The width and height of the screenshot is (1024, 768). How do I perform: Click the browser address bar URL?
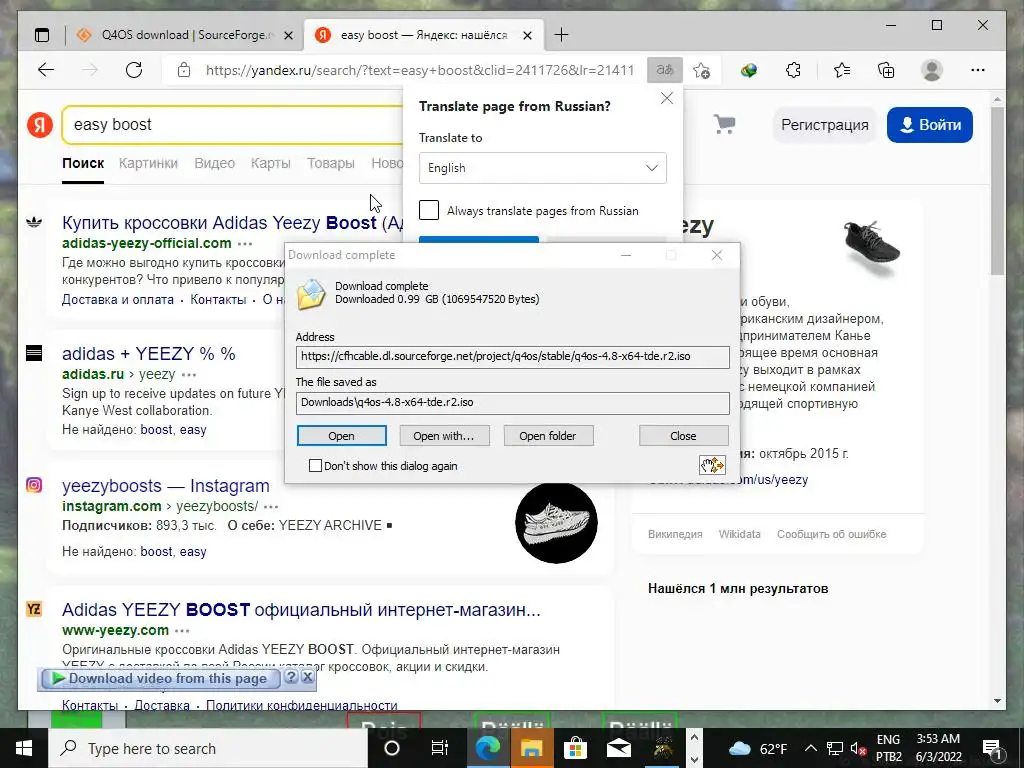420,70
